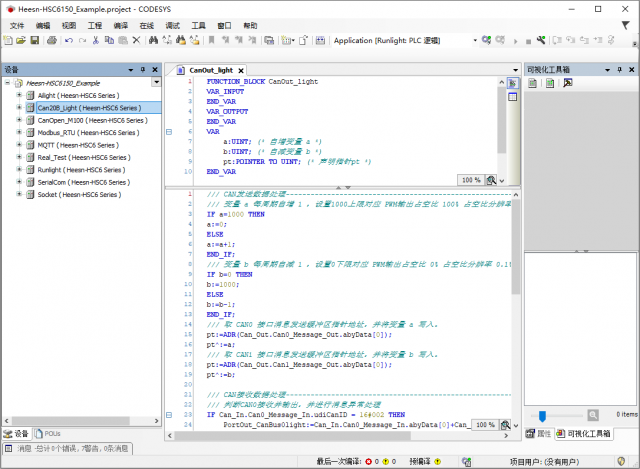Viewport: 640px width, 469px height.
Task: Switch declaration editor to textual view icon
Action: point(512,84)
